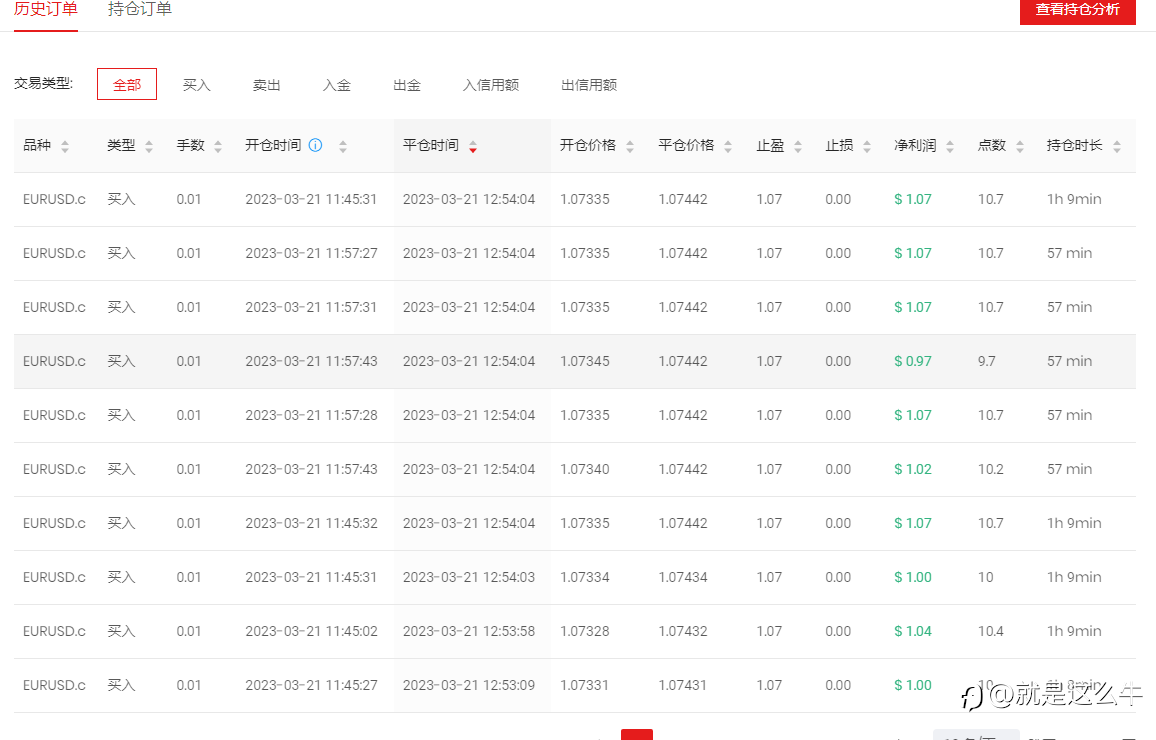
Task: Filter transactions by 买入
Action: click(x=197, y=85)
